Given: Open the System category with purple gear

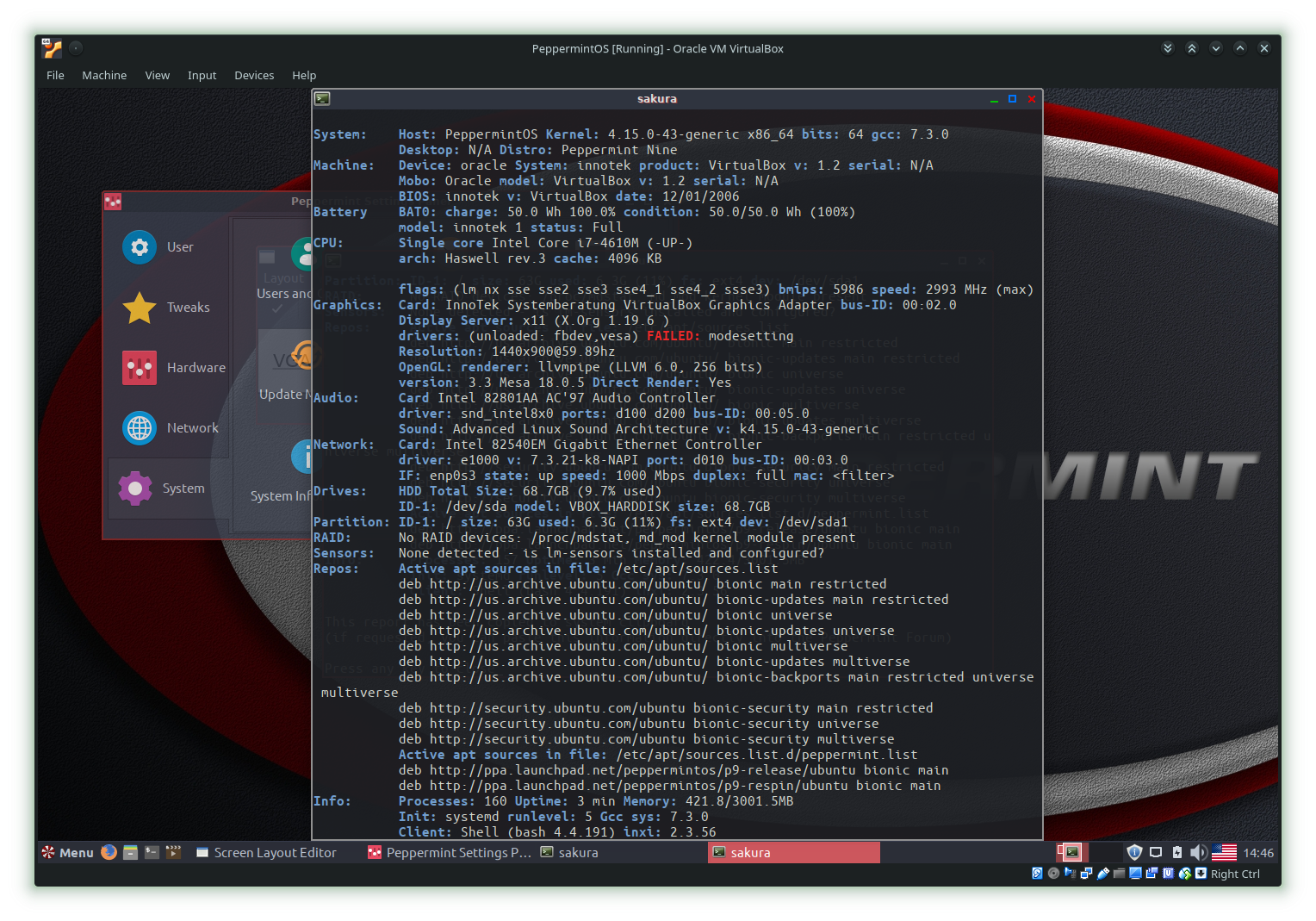Looking at the screenshot, I should point(135,489).
